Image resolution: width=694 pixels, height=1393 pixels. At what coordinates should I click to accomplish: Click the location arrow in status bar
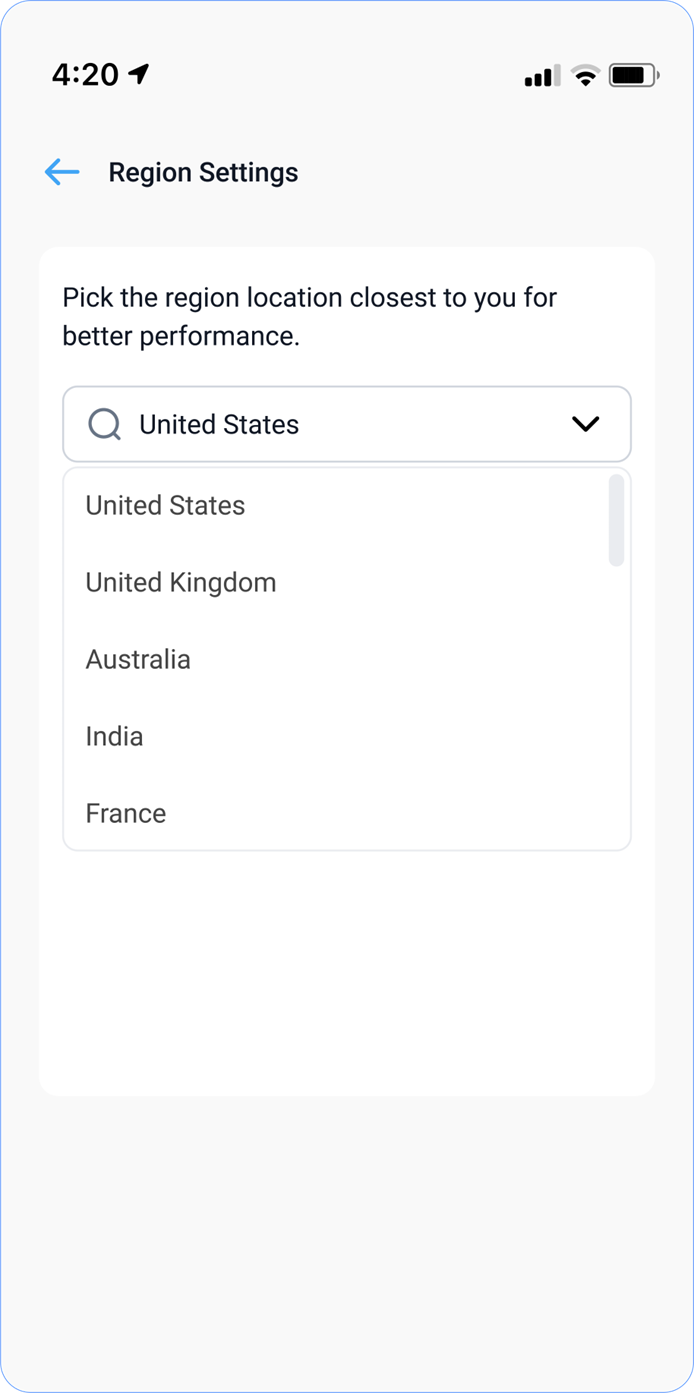(139, 74)
